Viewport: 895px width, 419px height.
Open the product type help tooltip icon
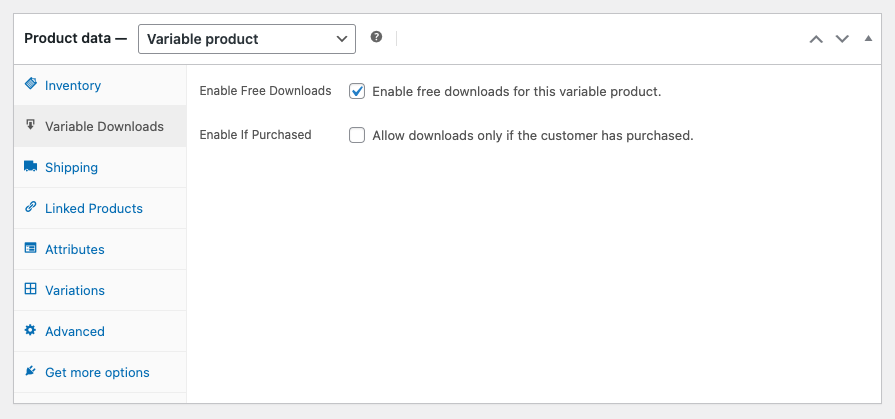click(x=376, y=38)
